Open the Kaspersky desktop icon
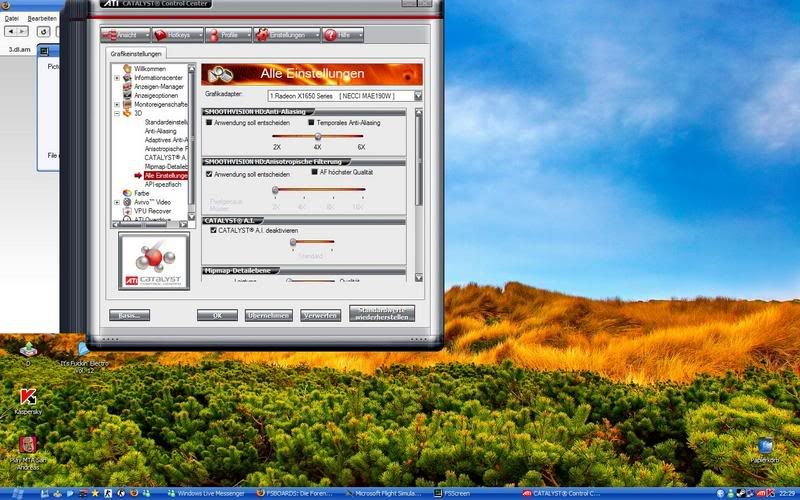This screenshot has height=500, width=800. click(28, 396)
